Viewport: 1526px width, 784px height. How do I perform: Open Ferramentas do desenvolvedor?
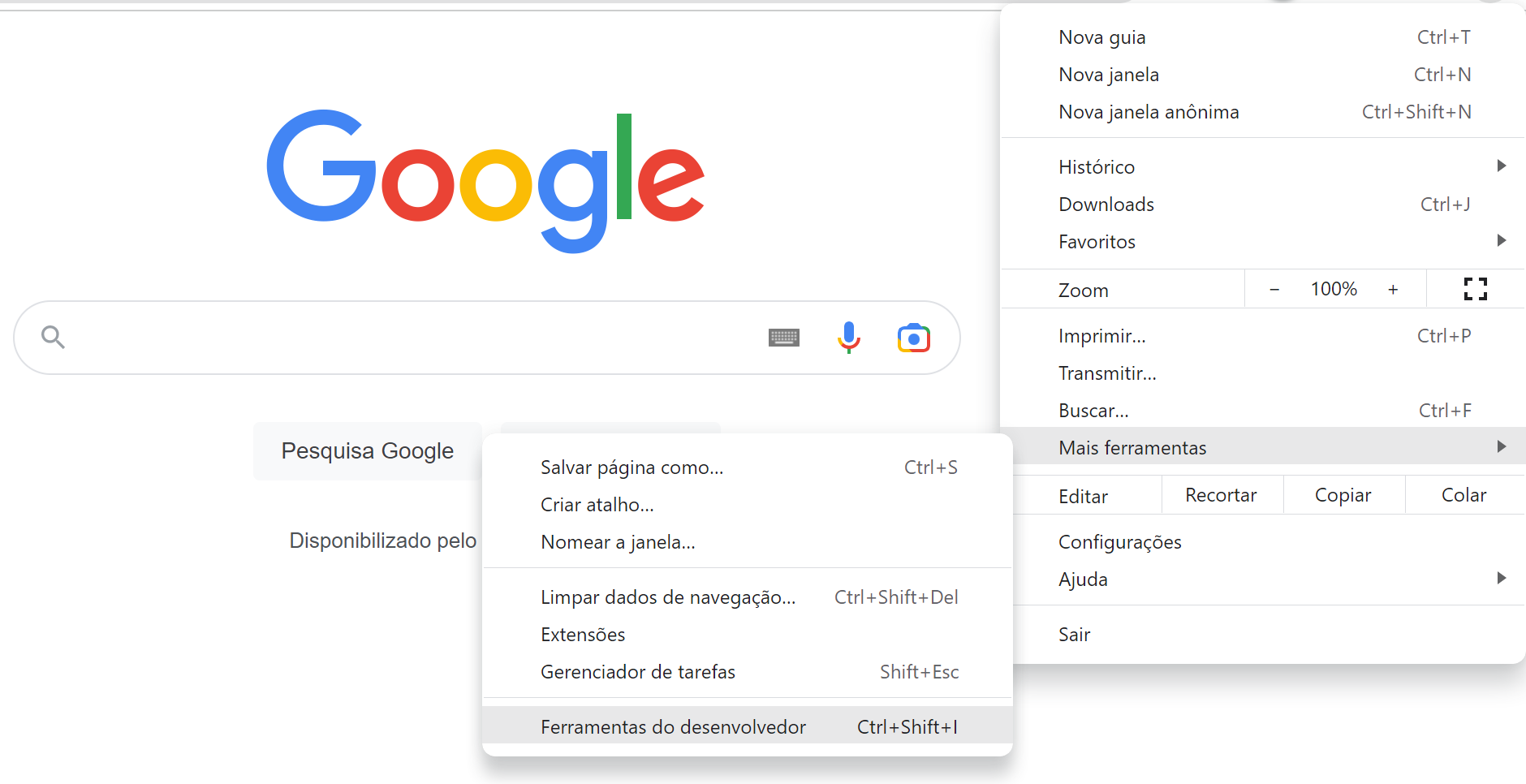point(673,726)
